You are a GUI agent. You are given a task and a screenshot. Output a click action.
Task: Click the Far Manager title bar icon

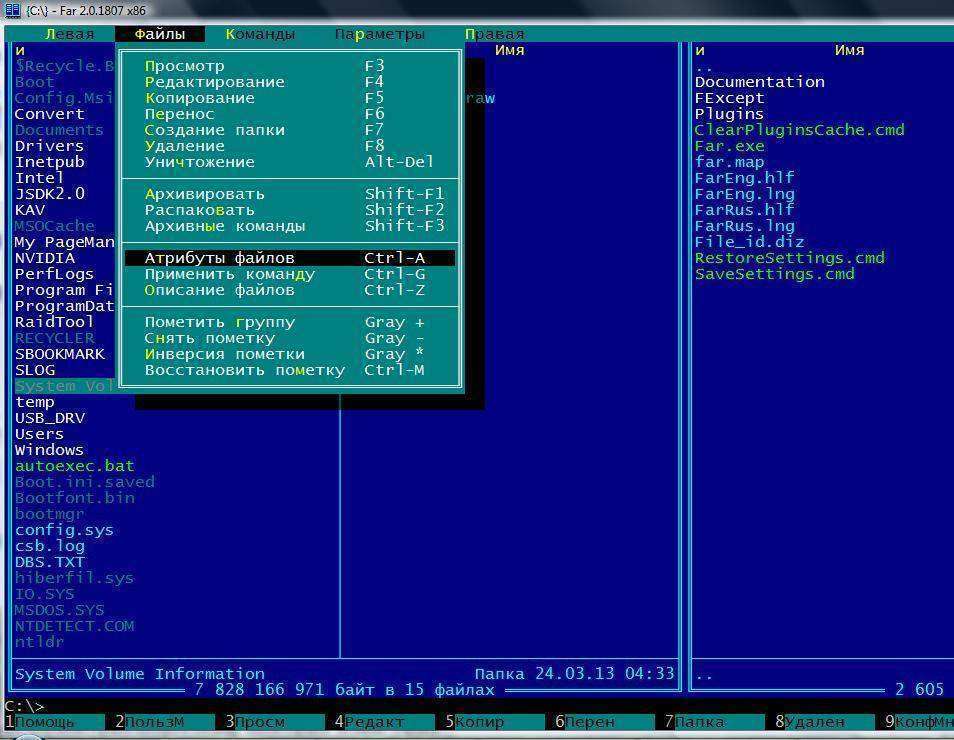click(x=13, y=10)
